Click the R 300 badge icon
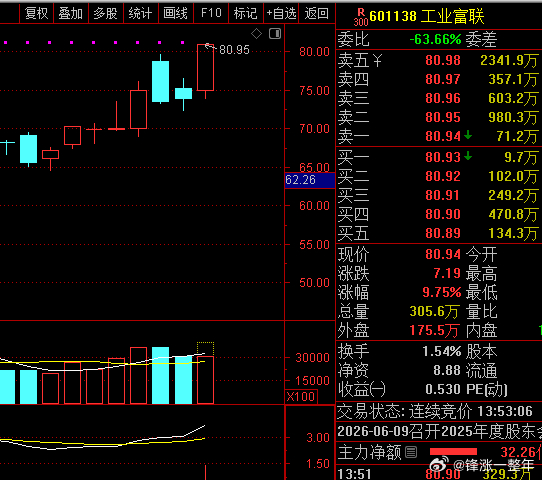This screenshot has width=542, height=480. click(x=361, y=17)
